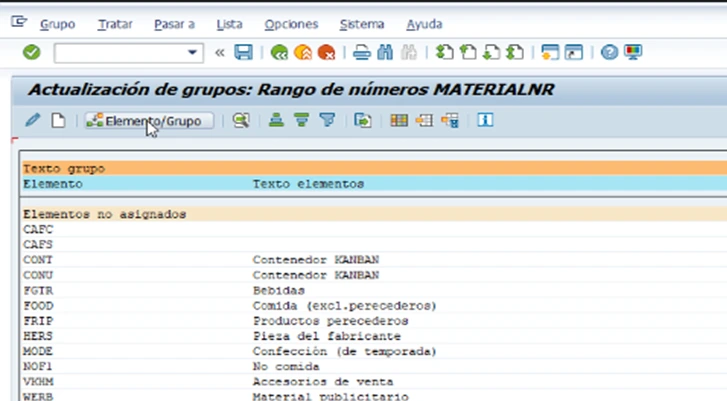Select the CONT element row
727x401 pixels.
pyautogui.click(x=374, y=260)
